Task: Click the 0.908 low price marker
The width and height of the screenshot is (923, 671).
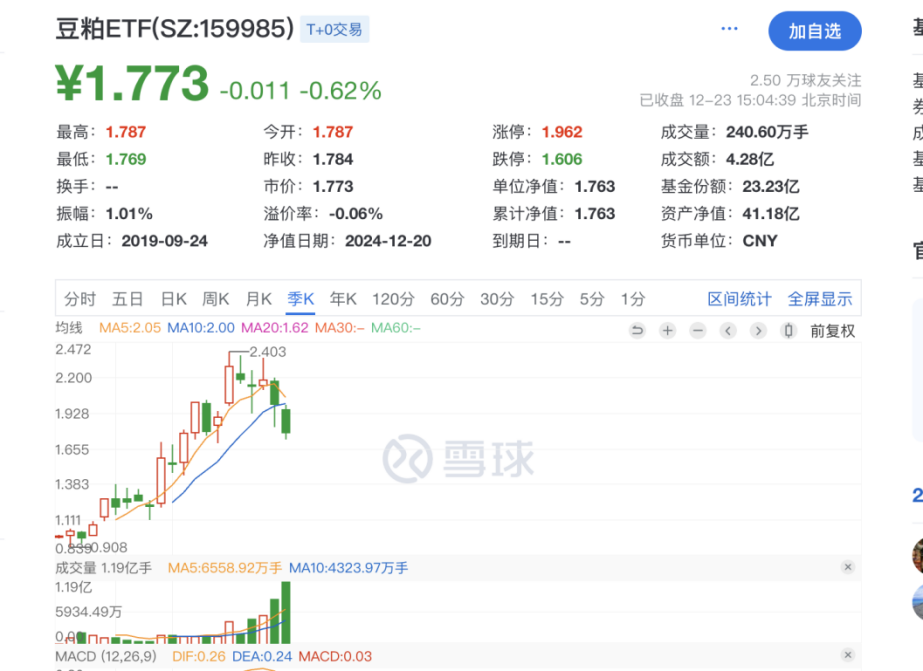Action: [x=109, y=547]
